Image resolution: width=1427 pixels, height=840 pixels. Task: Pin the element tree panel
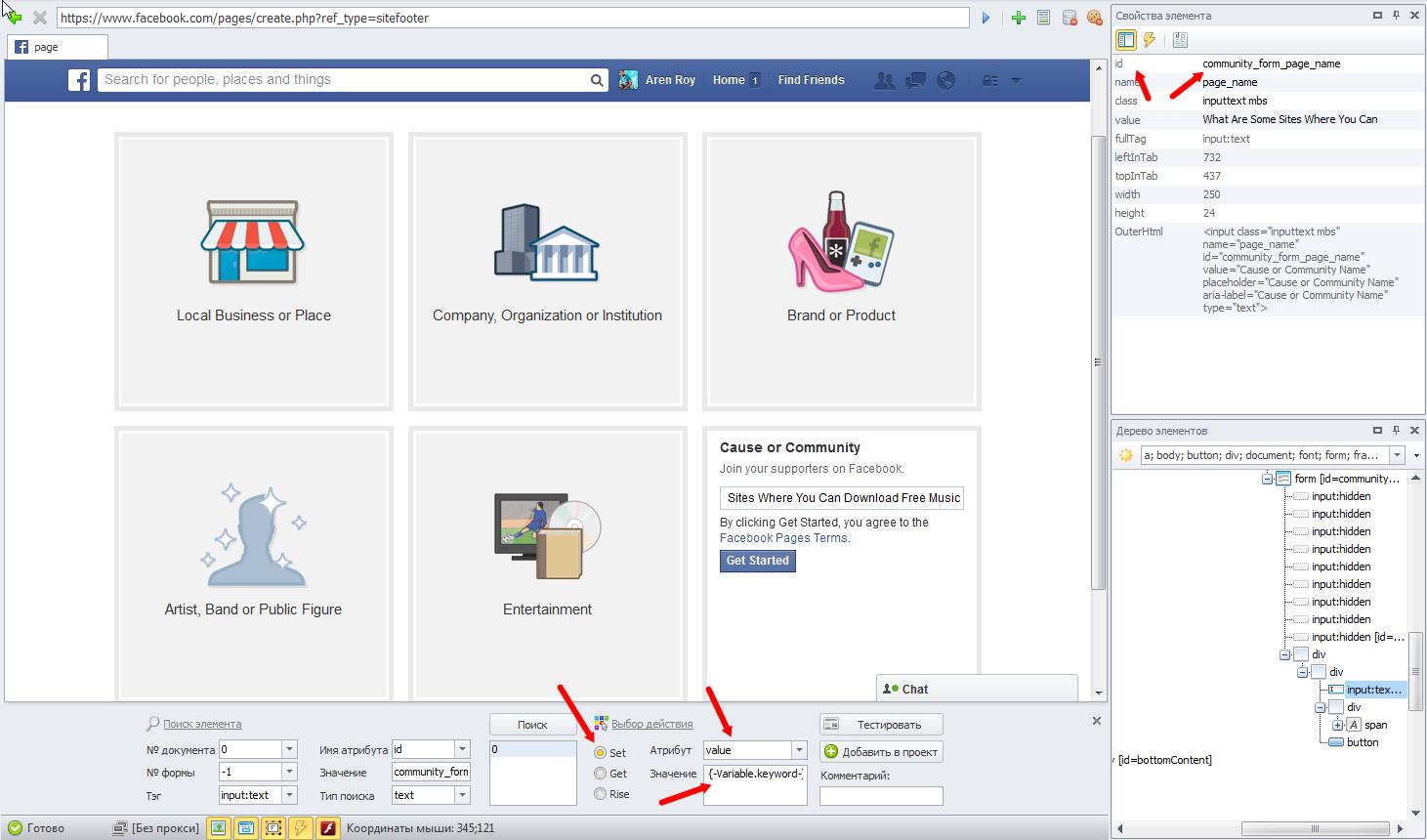(1396, 430)
